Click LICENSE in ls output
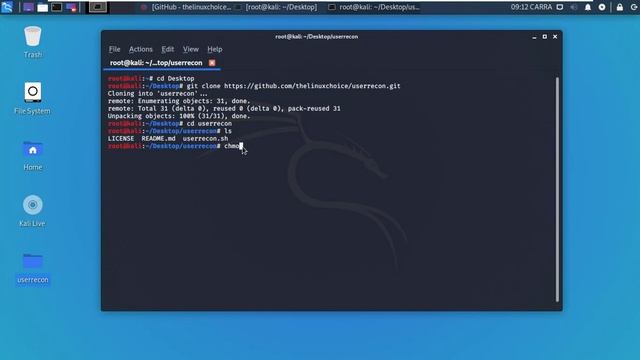 tap(121, 138)
